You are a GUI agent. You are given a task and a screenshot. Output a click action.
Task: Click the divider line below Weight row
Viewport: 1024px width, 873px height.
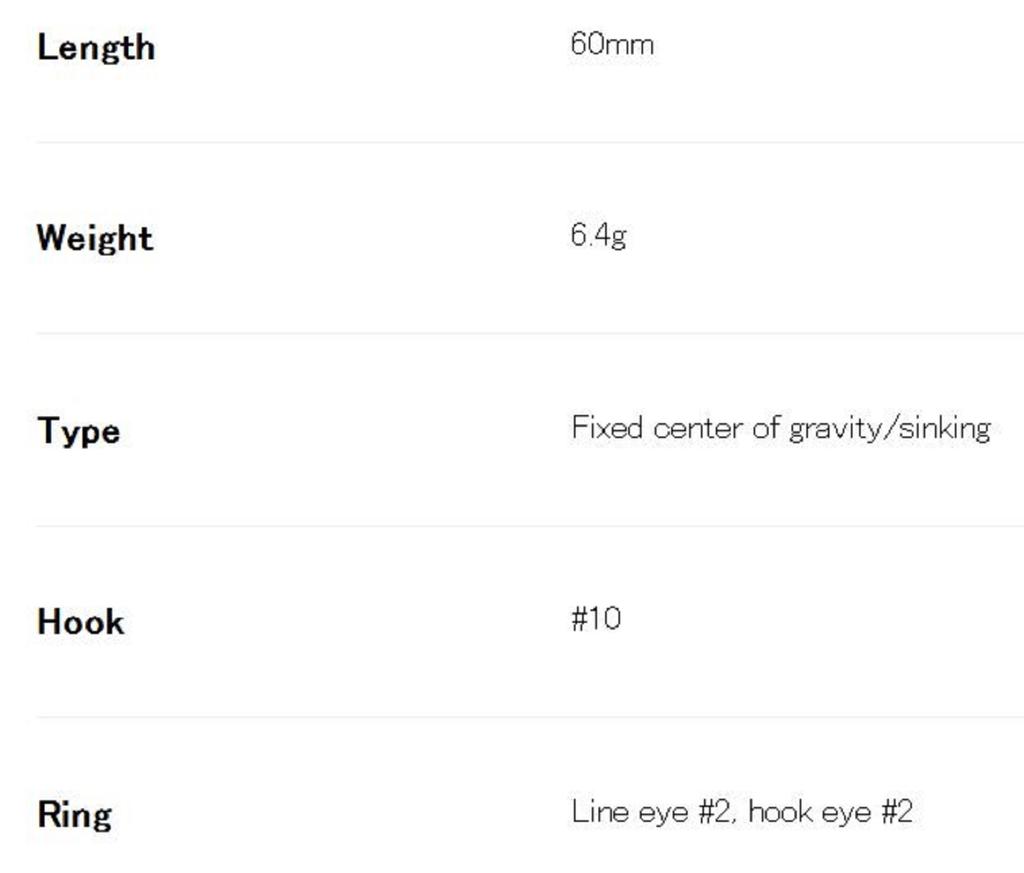coord(530,333)
